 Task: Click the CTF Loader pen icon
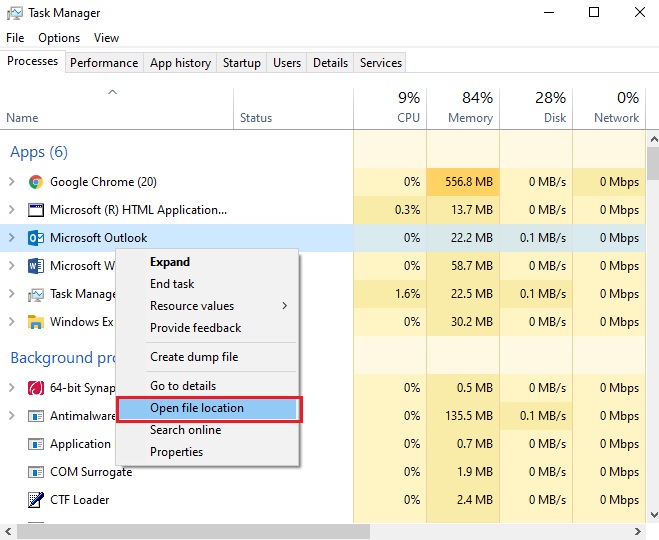click(x=36, y=500)
